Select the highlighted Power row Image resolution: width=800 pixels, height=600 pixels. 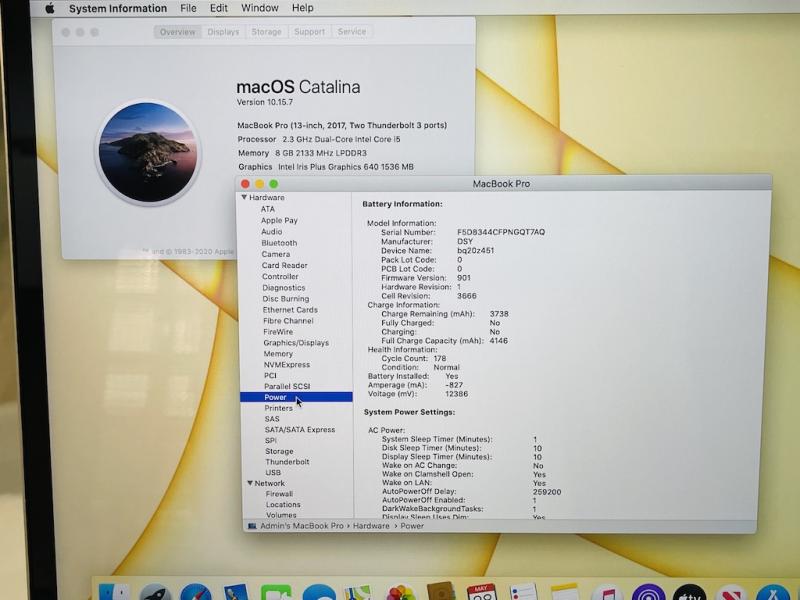(296, 397)
